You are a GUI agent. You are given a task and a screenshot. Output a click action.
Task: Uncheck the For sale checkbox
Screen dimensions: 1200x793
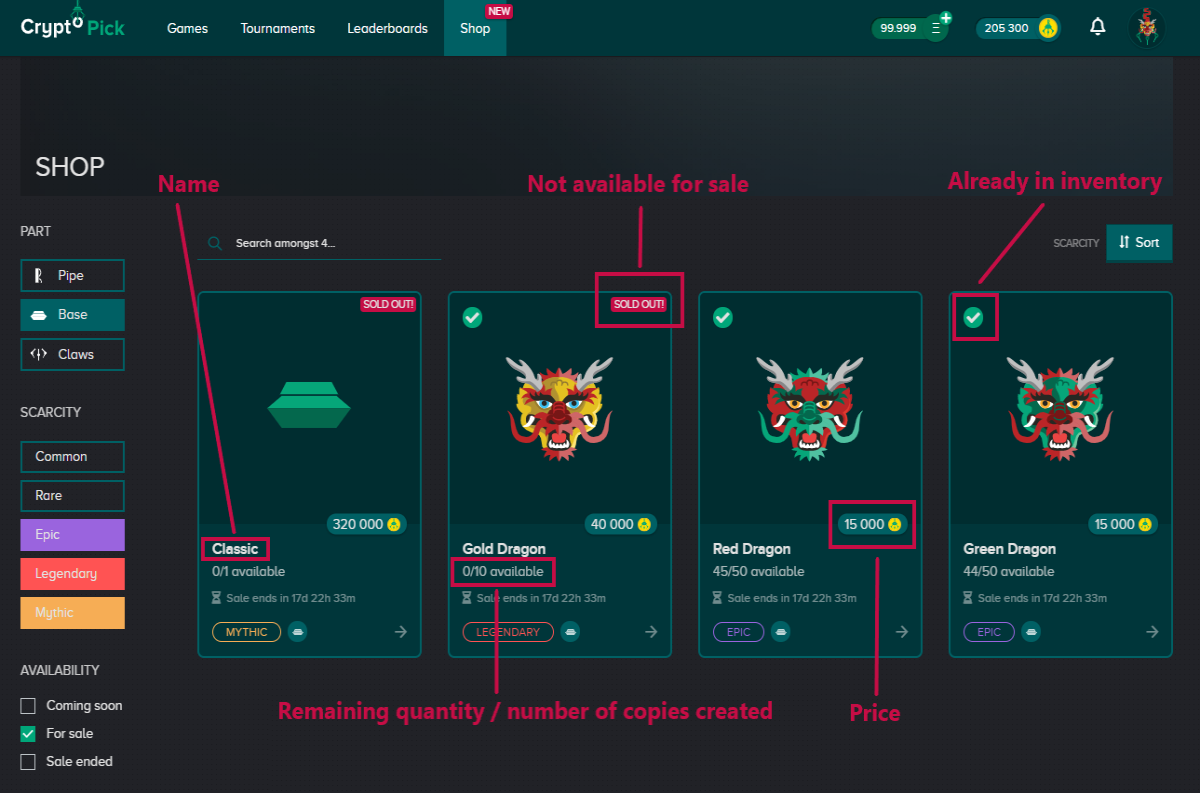pos(28,733)
